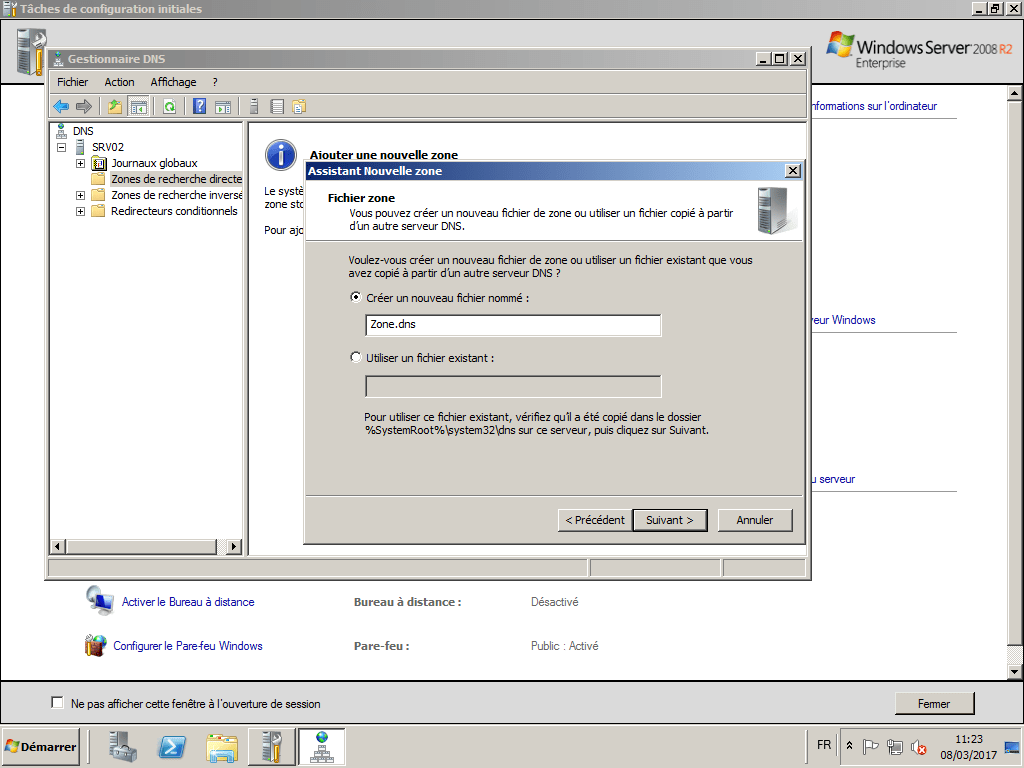
Task: Open the Affichage menu
Action: [173, 81]
